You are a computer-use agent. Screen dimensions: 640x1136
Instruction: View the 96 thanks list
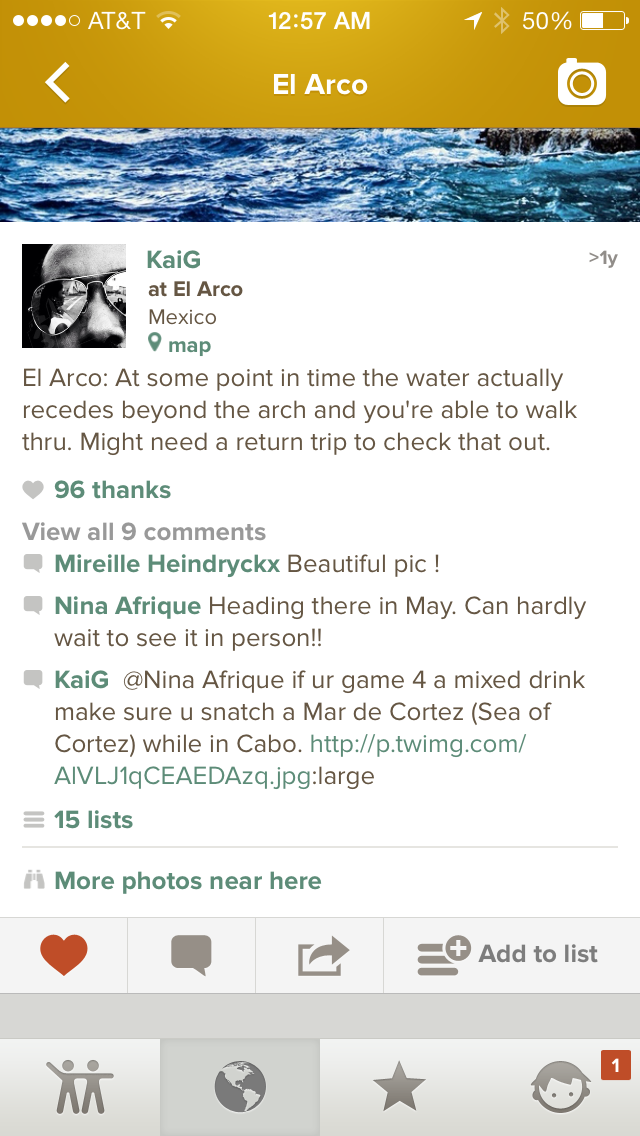[x=112, y=490]
